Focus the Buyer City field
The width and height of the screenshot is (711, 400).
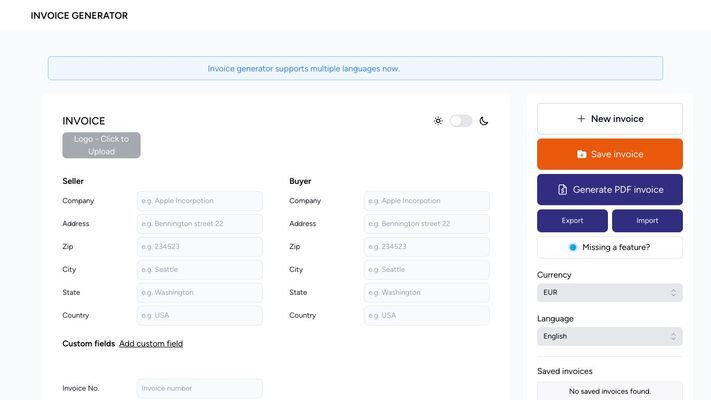427,269
